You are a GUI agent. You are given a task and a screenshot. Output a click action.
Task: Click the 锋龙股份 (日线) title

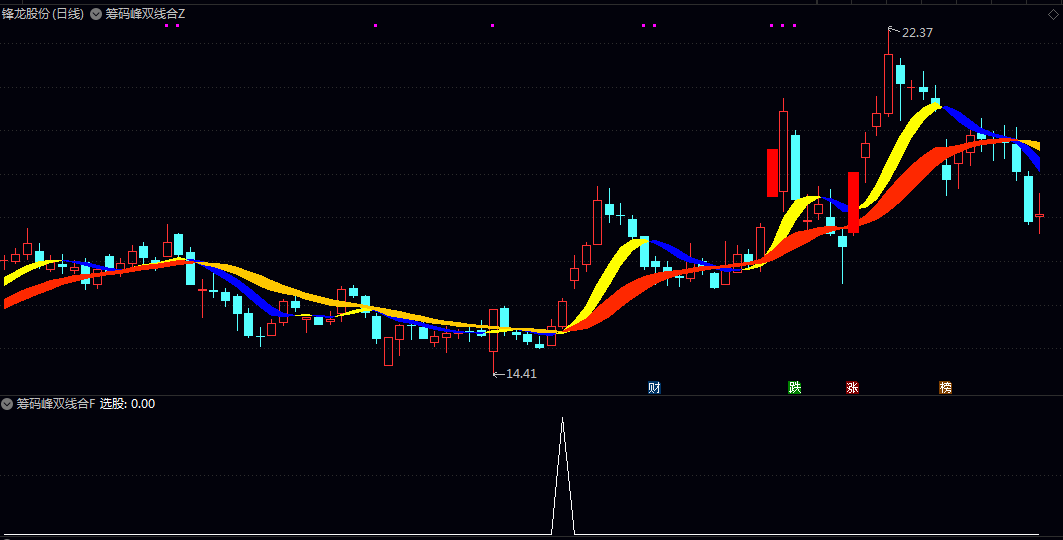(43, 14)
